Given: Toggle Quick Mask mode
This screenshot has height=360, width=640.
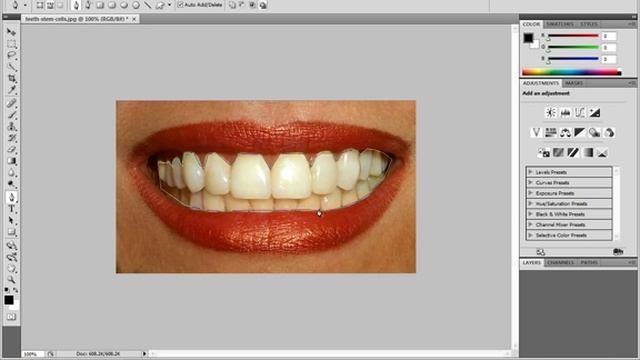Looking at the screenshot, I should 11,317.
